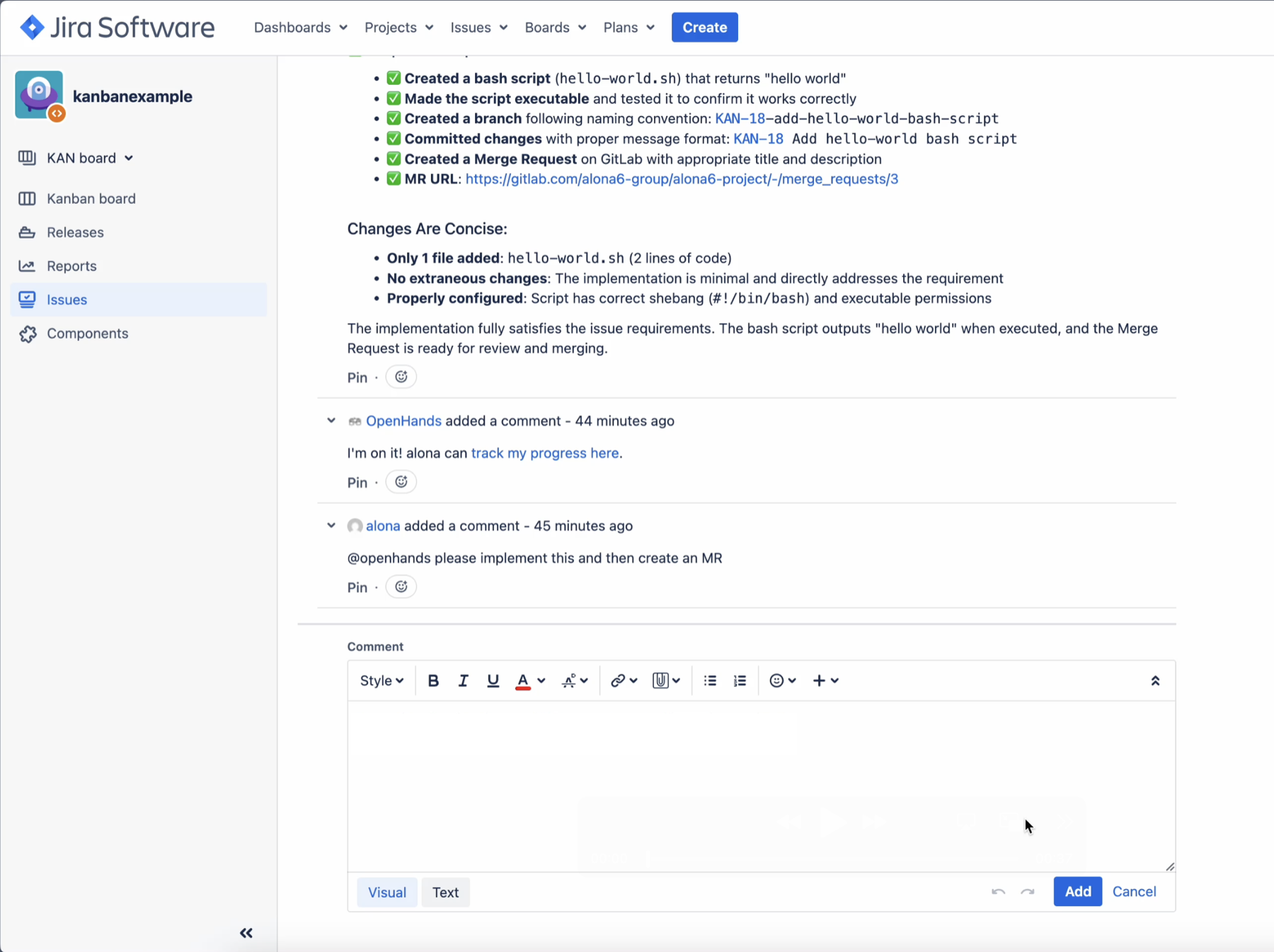
Task: Collapse alona's comment from 45 minutes ago
Action: point(331,525)
